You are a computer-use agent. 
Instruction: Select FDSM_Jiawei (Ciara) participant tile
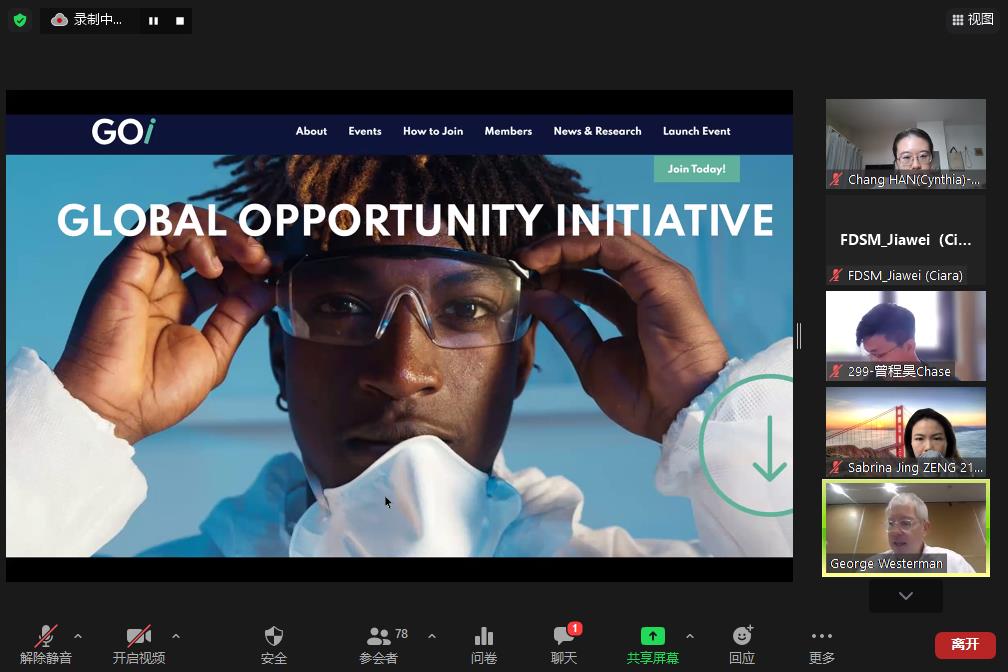pyautogui.click(x=906, y=240)
